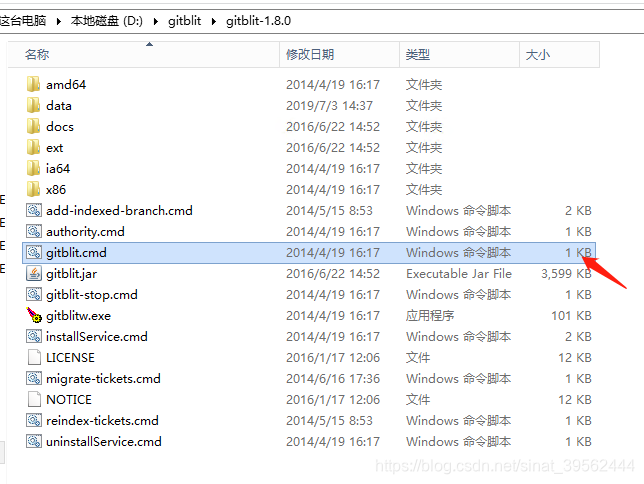Click Executable Jar File type cell
Screen dimensions: 644x484
tap(459, 273)
